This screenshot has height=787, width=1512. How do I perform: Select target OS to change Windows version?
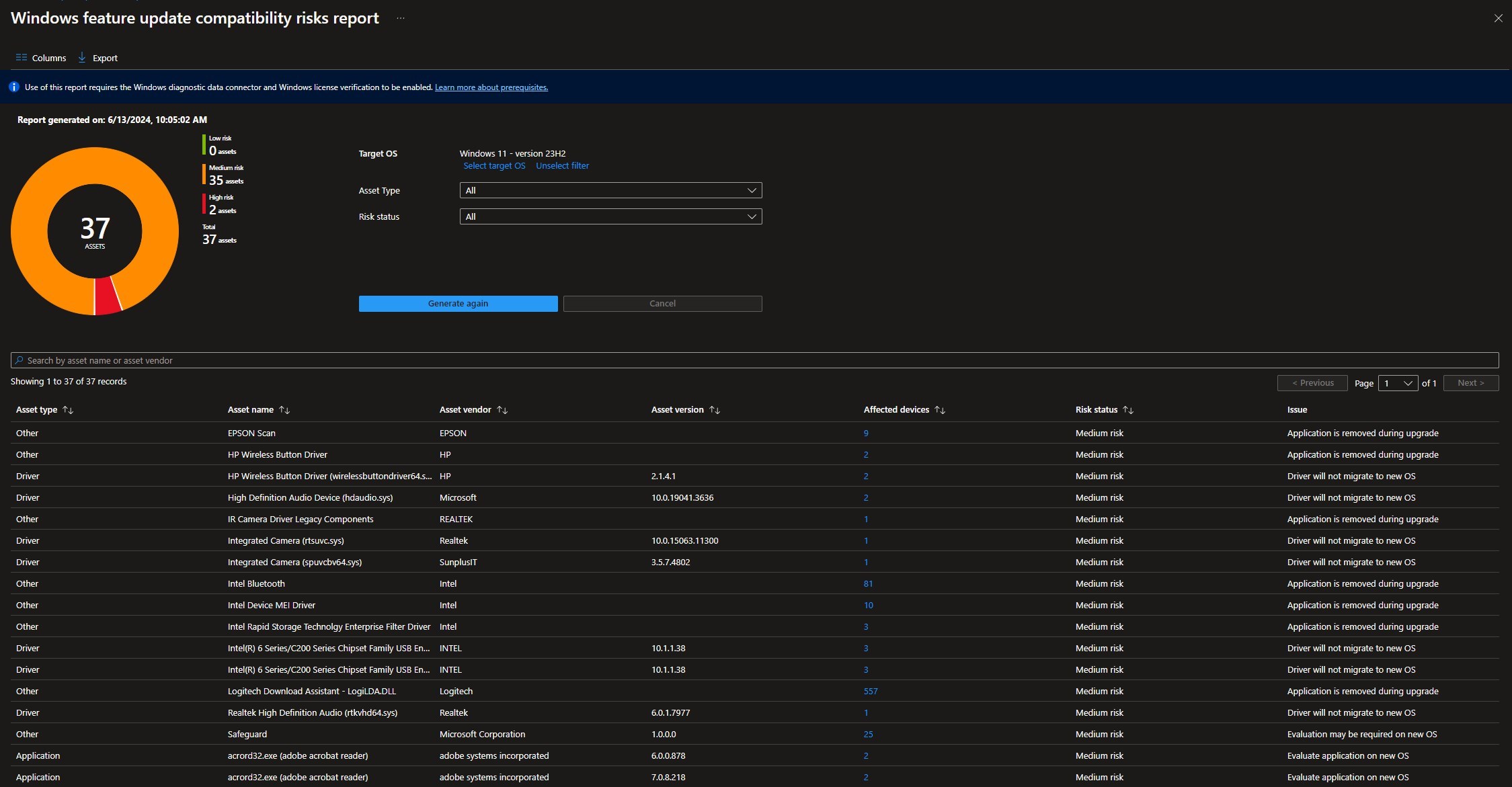tap(493, 165)
